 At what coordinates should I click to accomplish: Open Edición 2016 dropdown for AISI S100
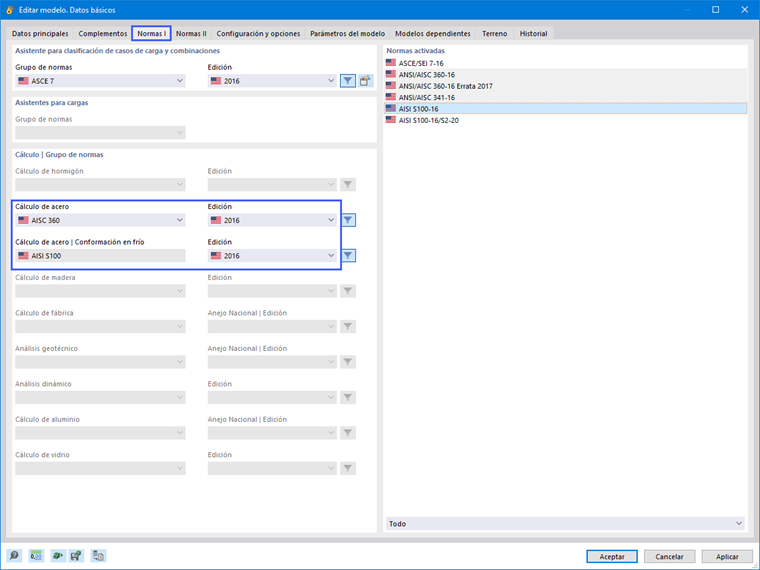tap(272, 255)
